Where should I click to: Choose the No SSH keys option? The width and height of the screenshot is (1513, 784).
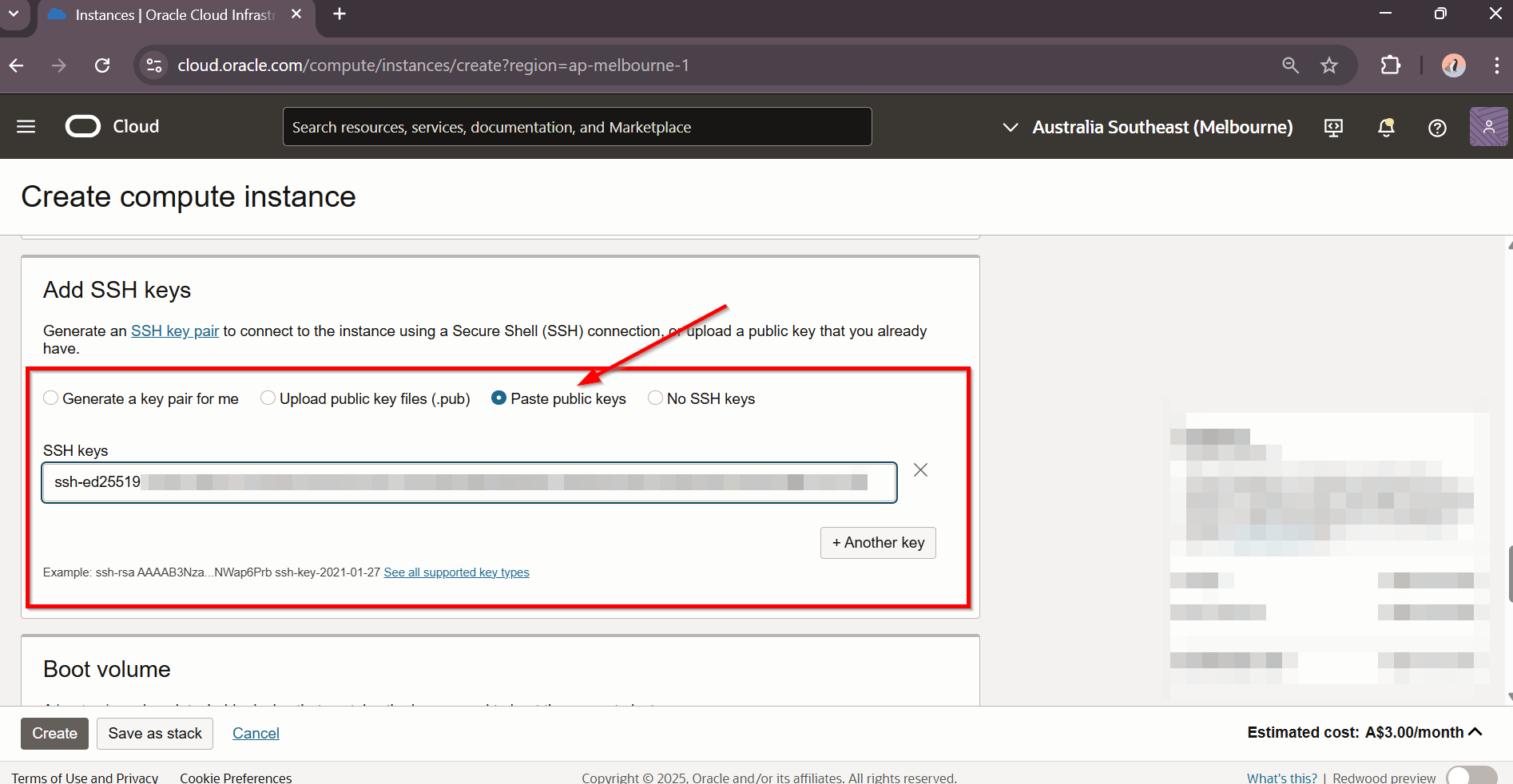(x=655, y=398)
